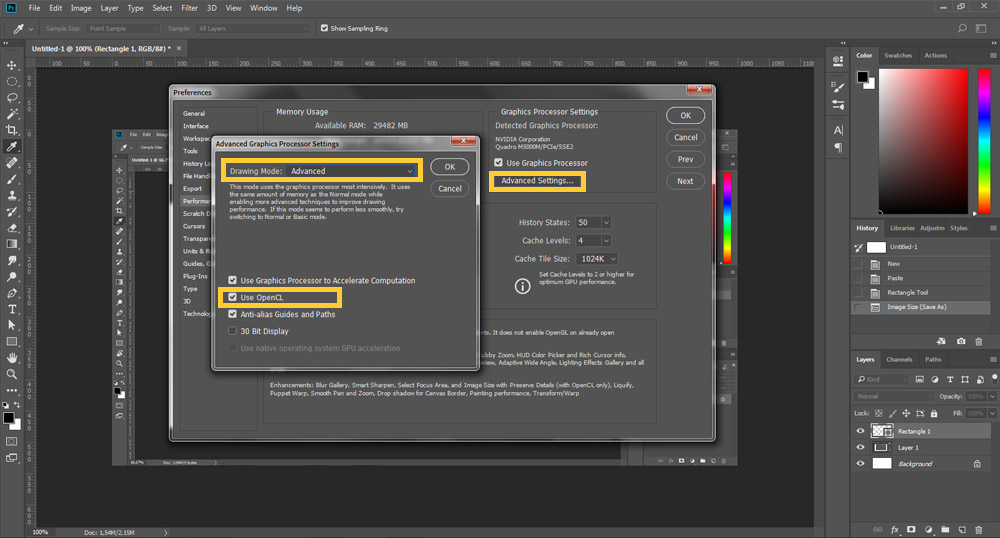Click Cancel in Advanced Graphics Processor Settings
Screen dimensions: 1000x538
[x=450, y=189]
